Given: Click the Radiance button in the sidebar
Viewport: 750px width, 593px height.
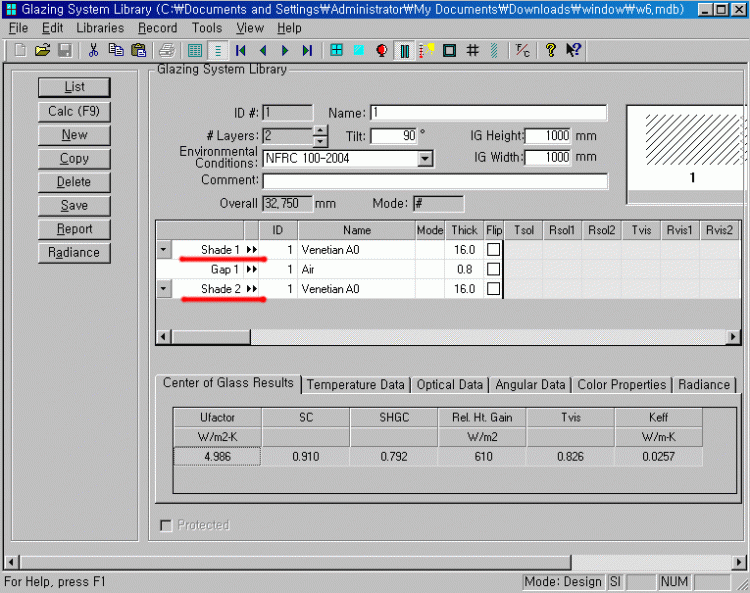Looking at the screenshot, I should click(74, 252).
